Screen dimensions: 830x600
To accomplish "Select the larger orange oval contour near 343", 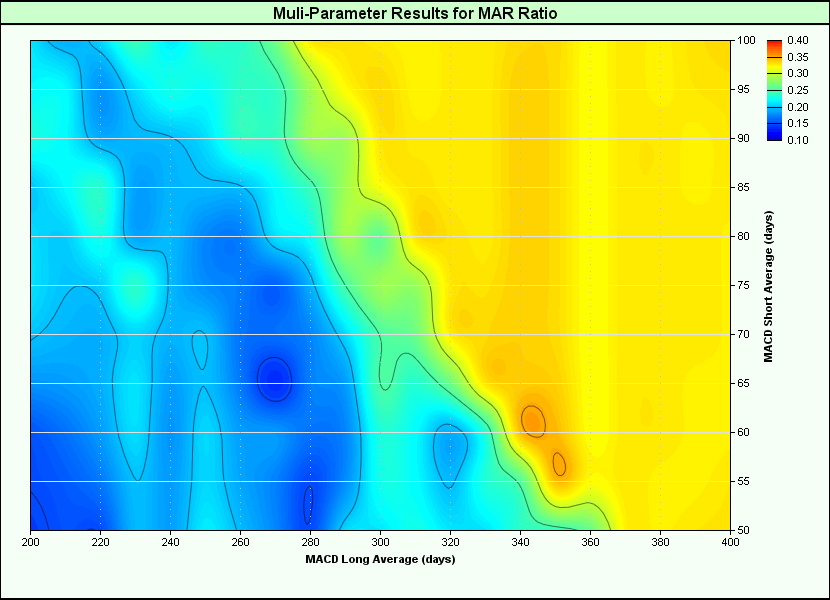I will click(x=533, y=421).
